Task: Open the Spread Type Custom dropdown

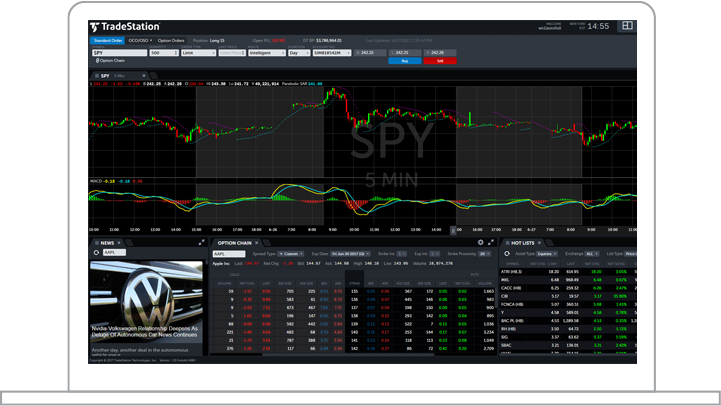Action: pyautogui.click(x=291, y=254)
